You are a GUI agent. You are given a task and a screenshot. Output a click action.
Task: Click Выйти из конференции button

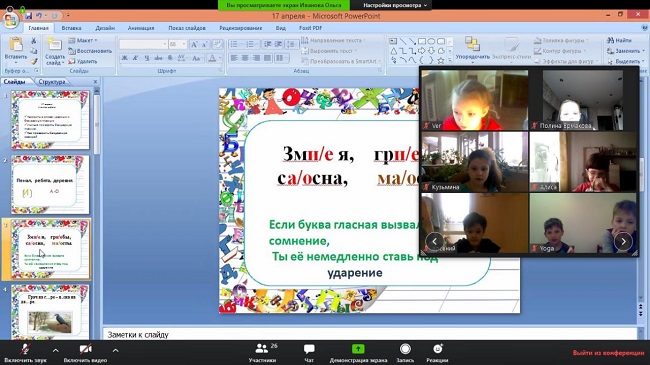click(x=608, y=353)
